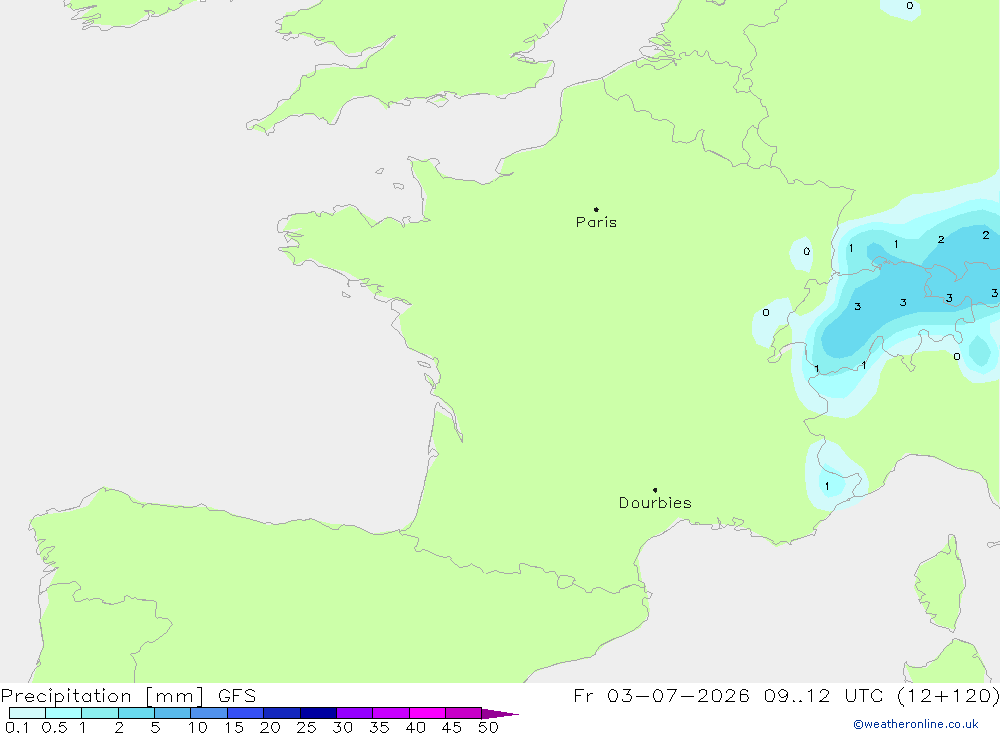This screenshot has height=733, width=1000.
Task: Click the Precipitation [mm] GFS title
Action: coord(128,695)
